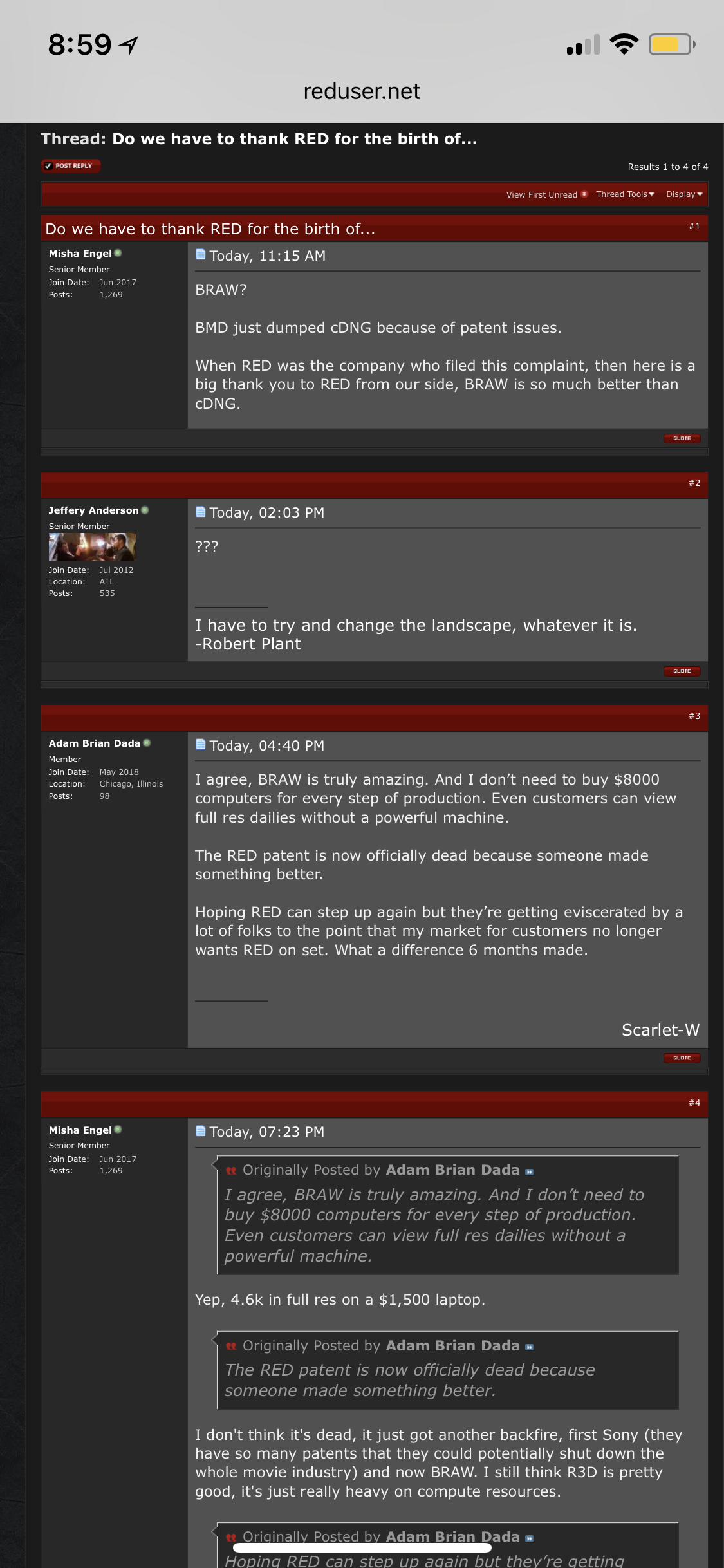
Task: Click the 8:59 clock in status bar
Action: (x=80, y=45)
